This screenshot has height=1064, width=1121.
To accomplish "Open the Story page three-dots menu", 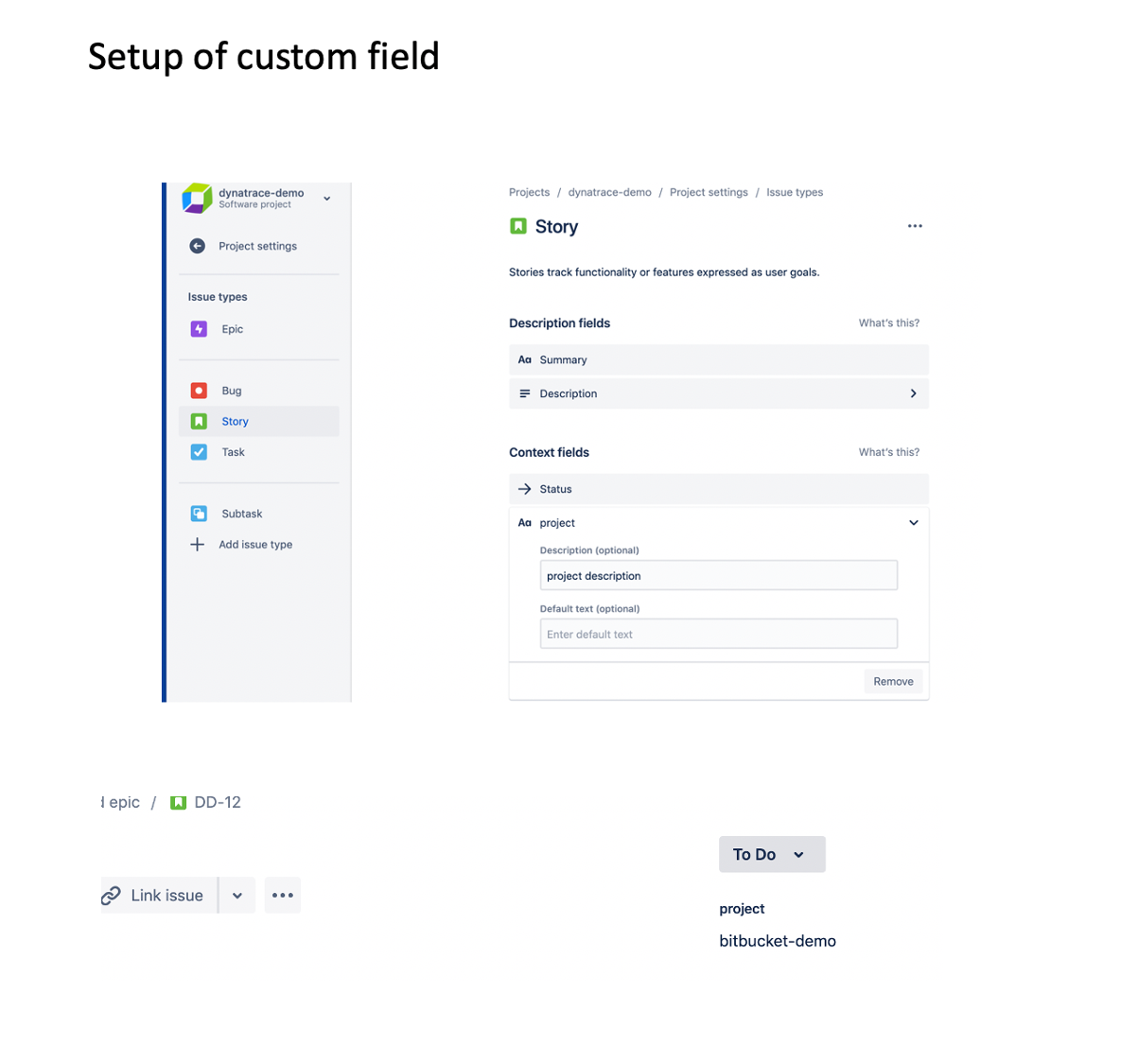I will pos(915,226).
